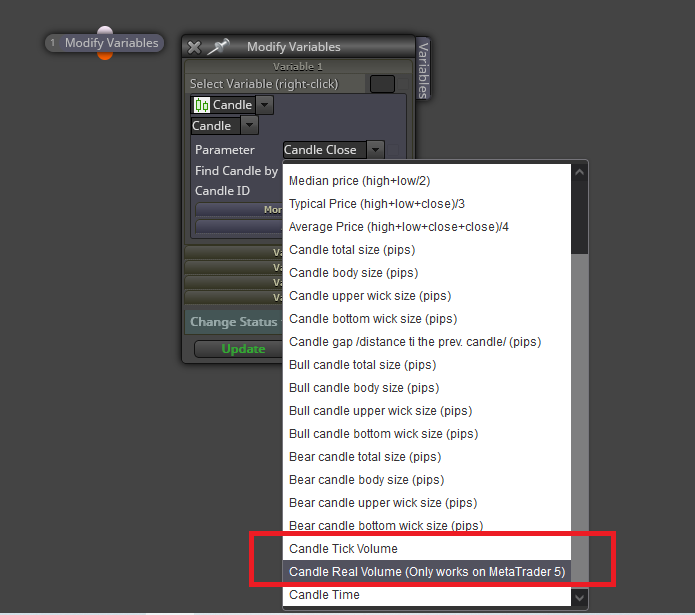The height and width of the screenshot is (615, 695).
Task: Click the Candle ID label
Action: click(x=223, y=191)
